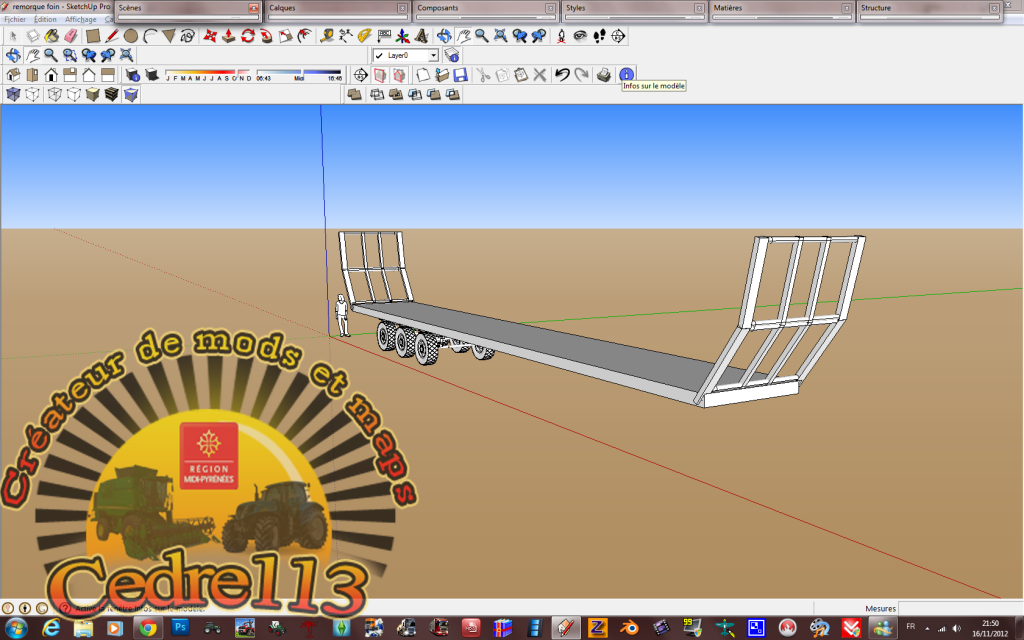Viewport: 1024px width, 640px height.
Task: Select the Zoom Window tool
Action: [69, 56]
